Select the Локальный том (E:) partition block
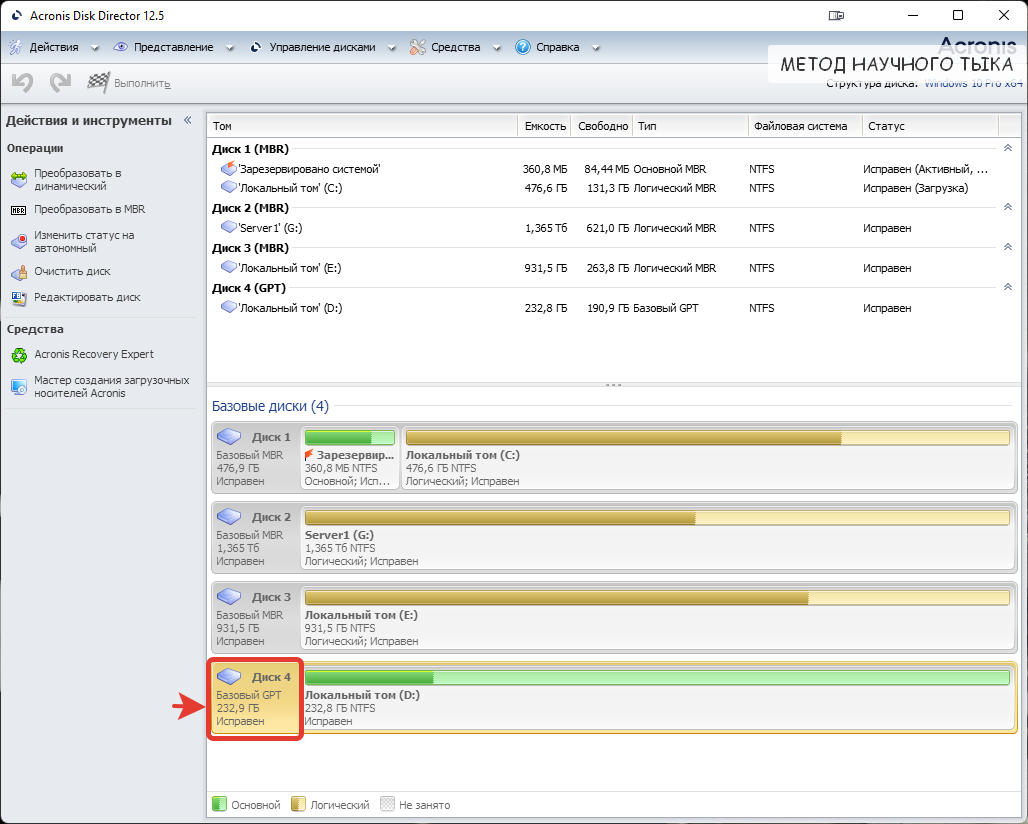This screenshot has width=1028, height=824. point(657,618)
